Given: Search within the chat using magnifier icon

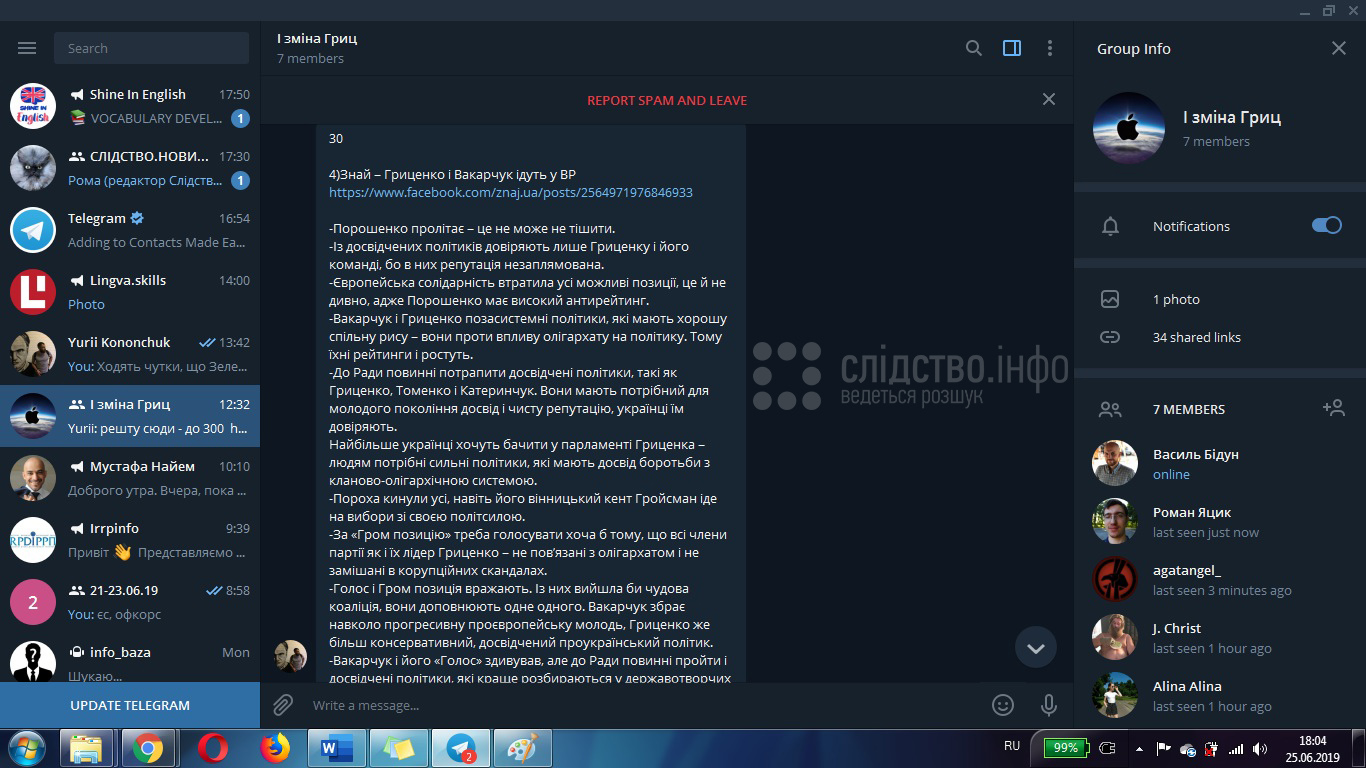Looking at the screenshot, I should 973,48.
